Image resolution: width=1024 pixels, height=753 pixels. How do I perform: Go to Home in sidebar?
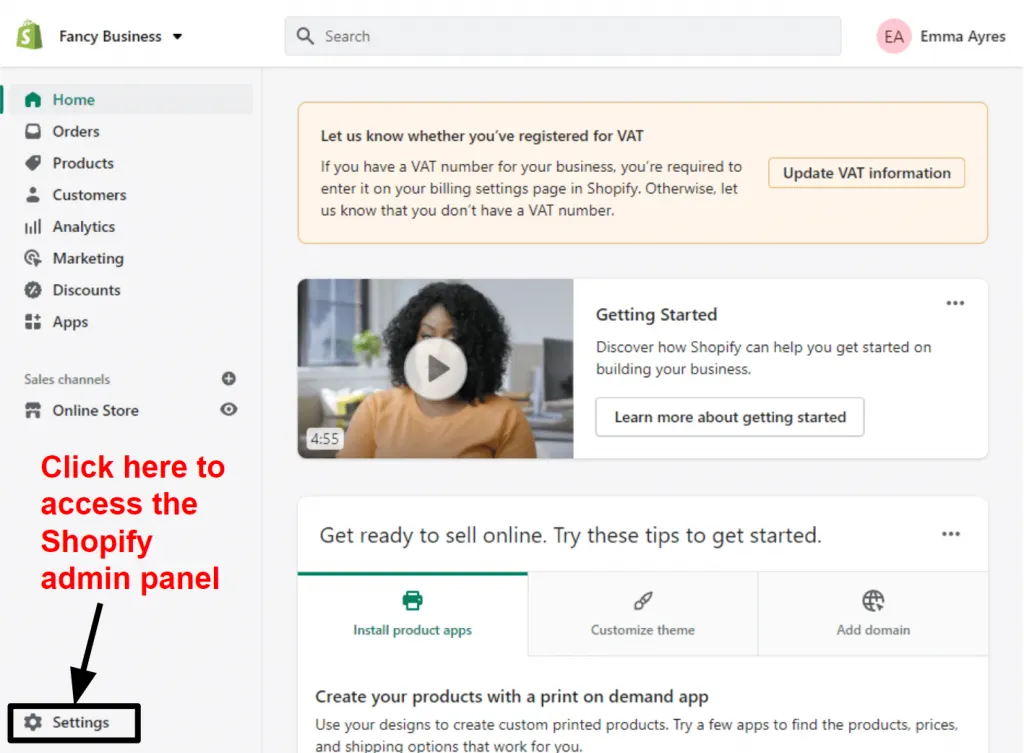[129, 99]
